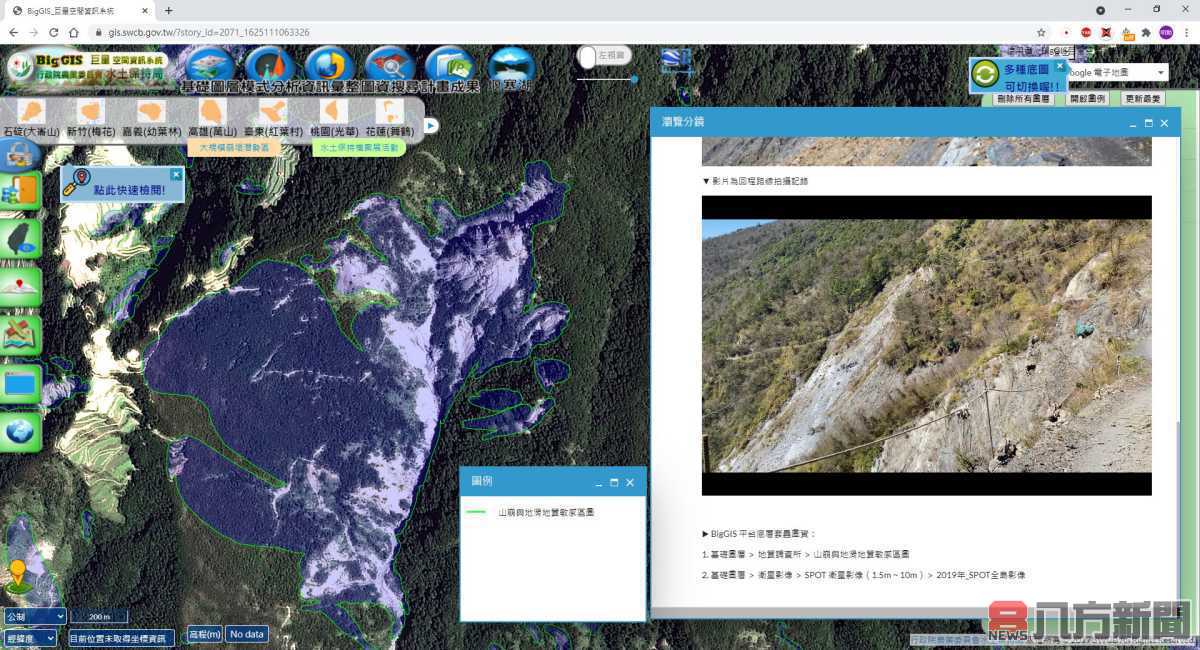Click the Google Earth globe icon on map
The image size is (1200, 650).
tap(676, 59)
